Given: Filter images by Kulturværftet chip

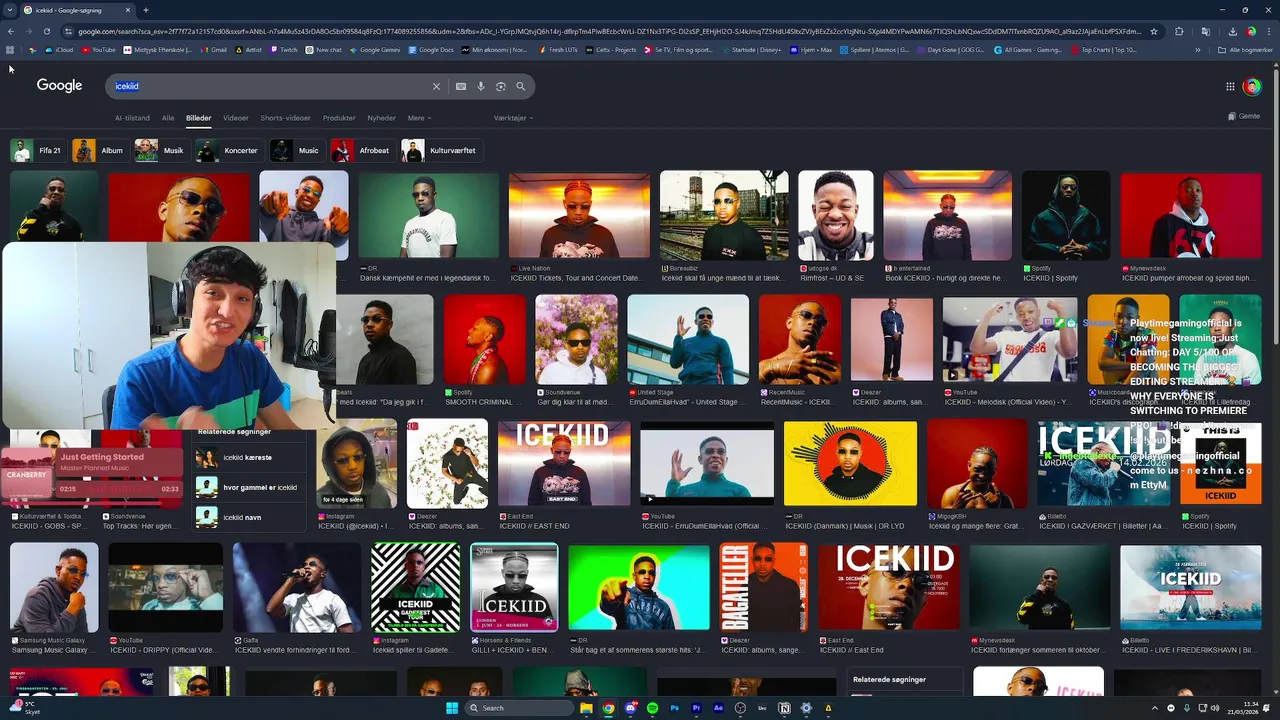Looking at the screenshot, I should [x=441, y=151].
